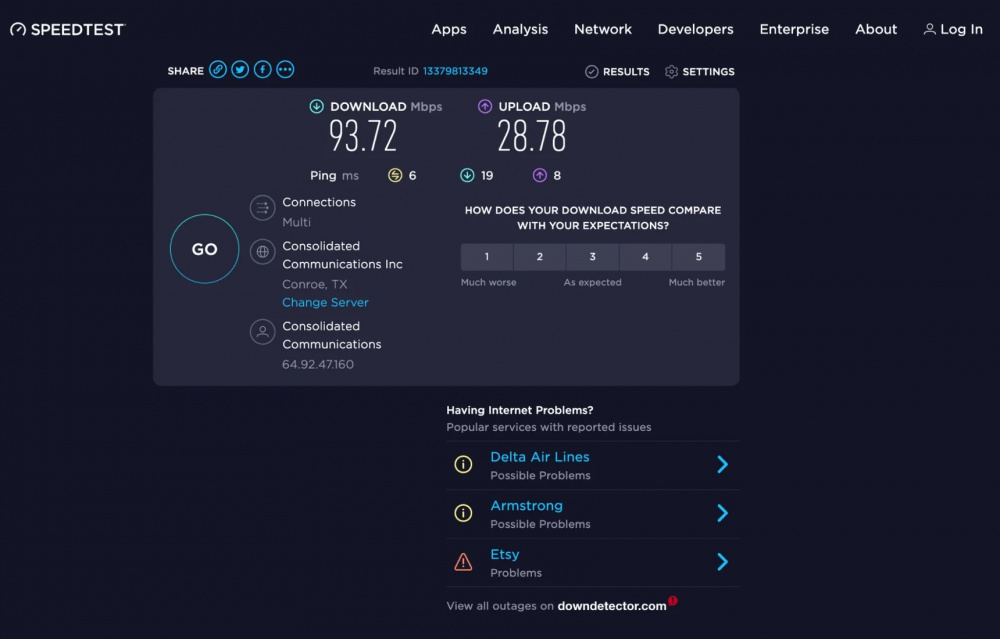
Task: Open the Apps menu
Action: click(449, 29)
